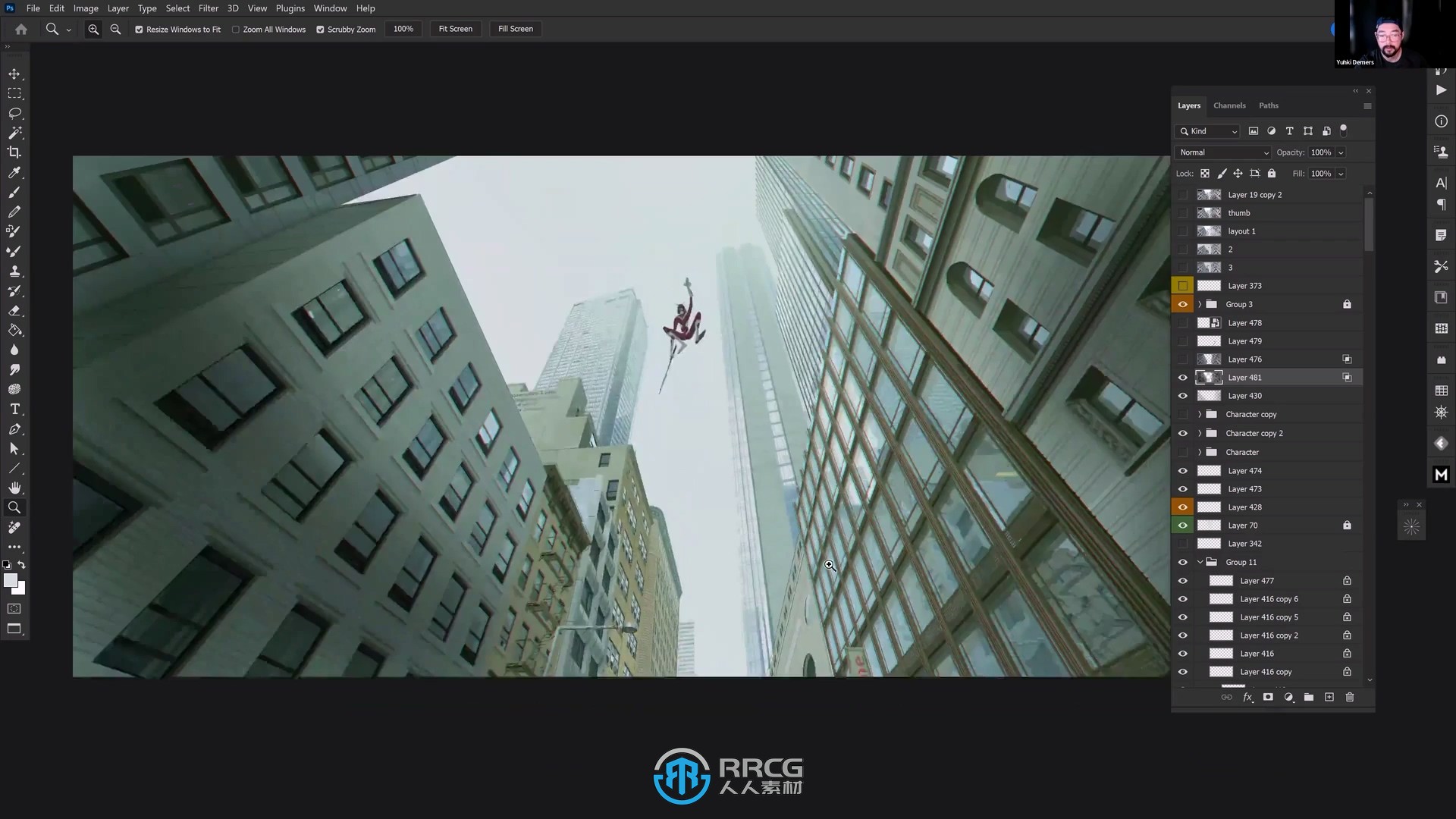The image size is (1456, 819).
Task: Switch to the Channels tab
Action: point(1229,105)
